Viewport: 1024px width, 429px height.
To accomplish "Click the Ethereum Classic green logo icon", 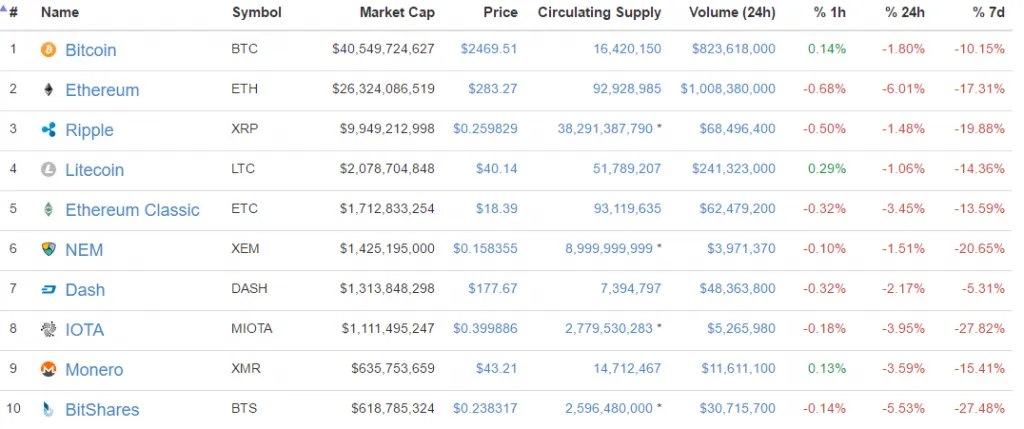I will pyautogui.click(x=48, y=210).
